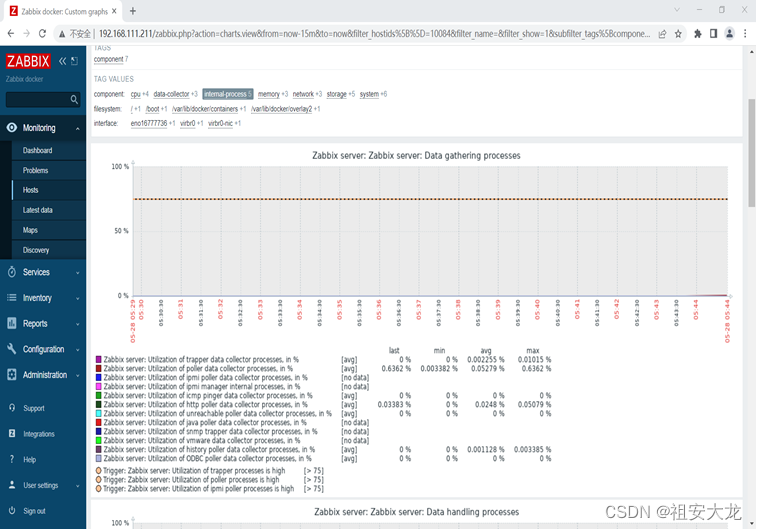757x530 pixels.
Task: Click java poller legend color swatch
Action: coord(98,422)
